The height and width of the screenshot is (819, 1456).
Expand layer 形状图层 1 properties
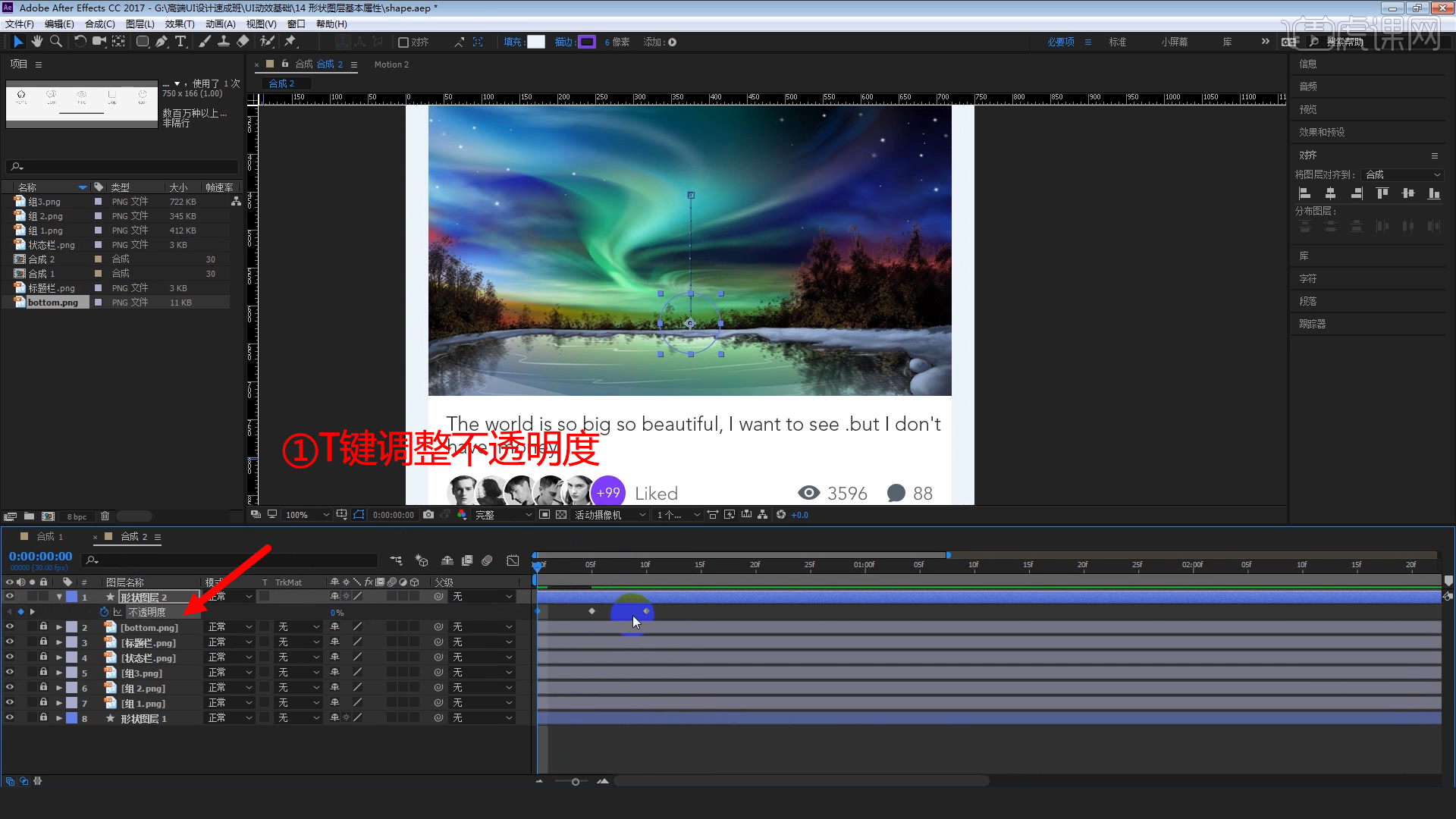[59, 719]
